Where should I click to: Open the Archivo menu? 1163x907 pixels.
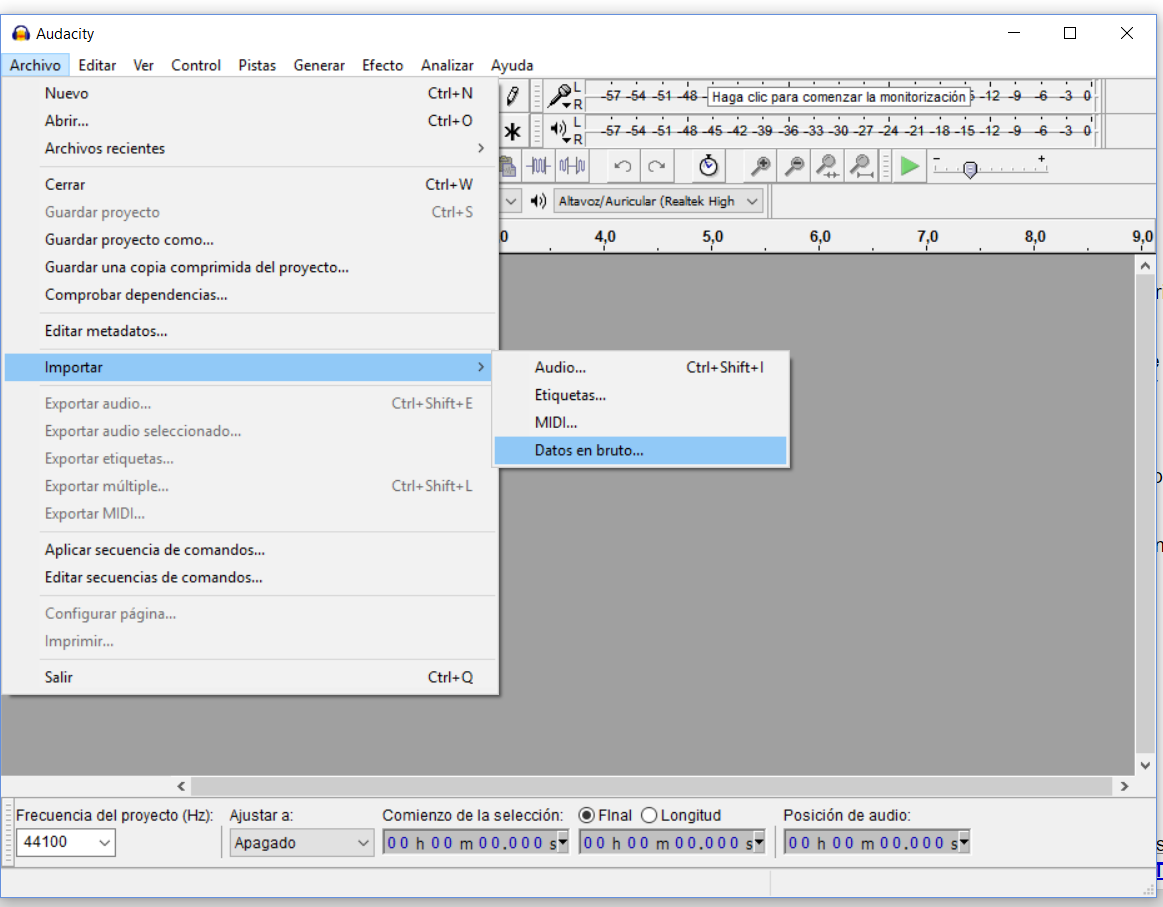pos(35,65)
